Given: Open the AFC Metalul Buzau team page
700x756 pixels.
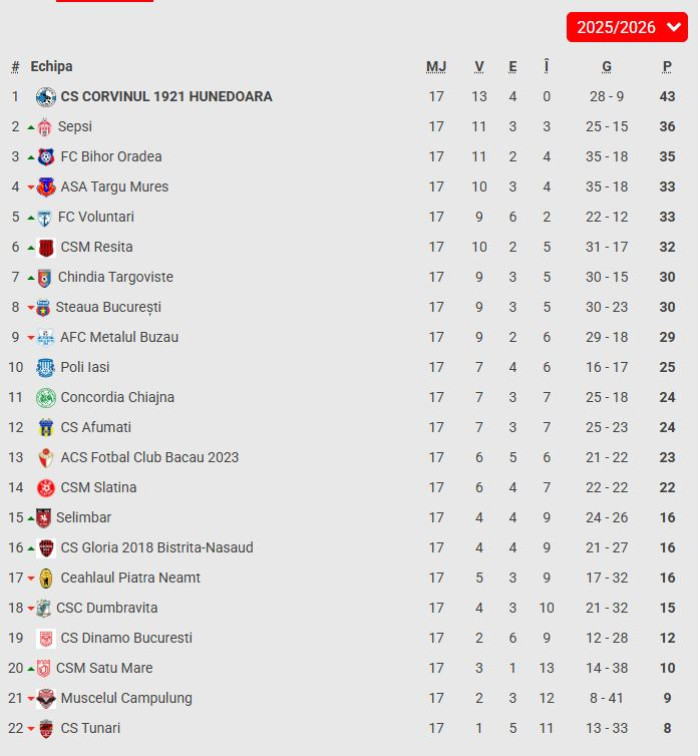Looking at the screenshot, I should coord(119,337).
